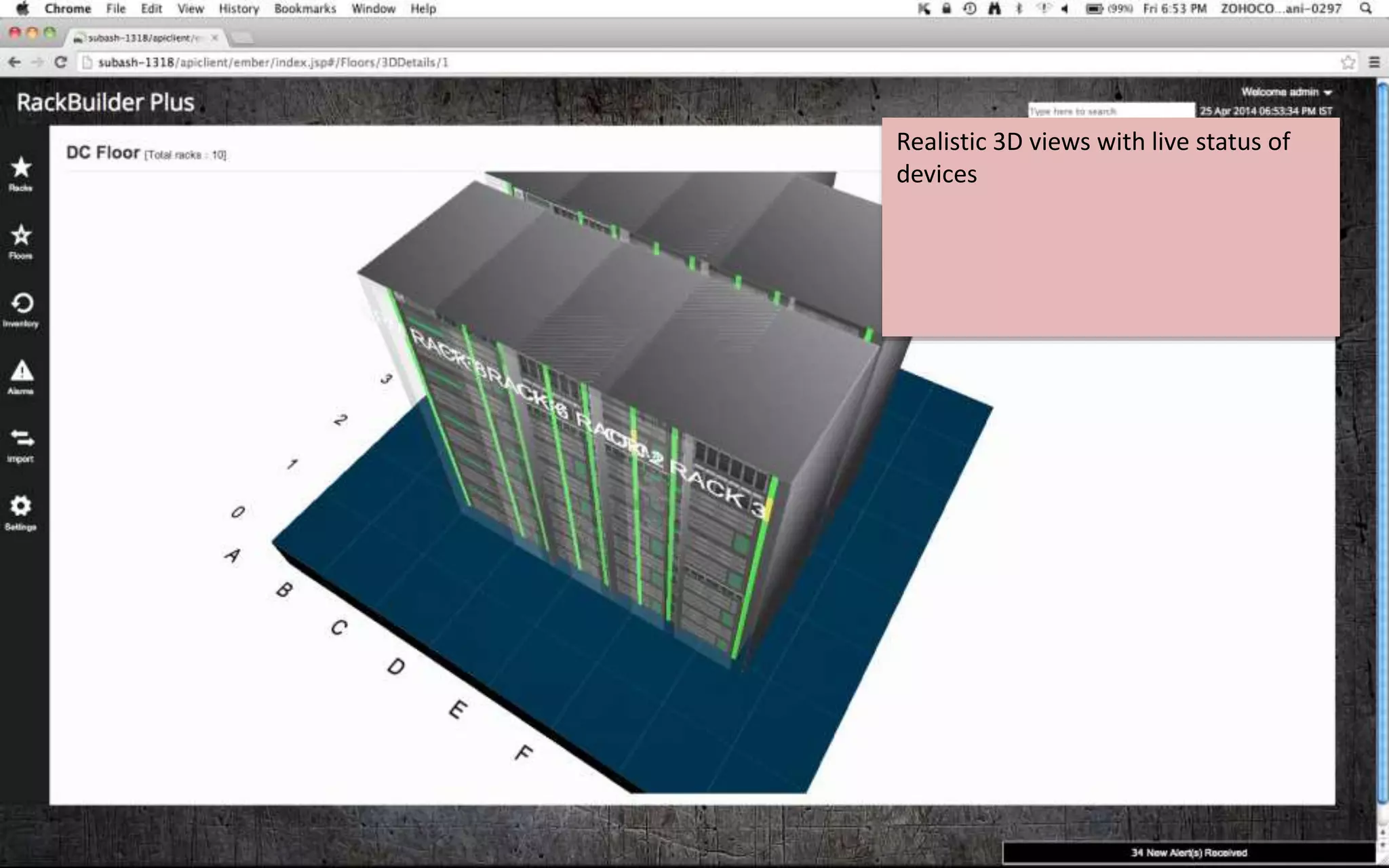Screen dimensions: 1389x868
Task: Select the subash-1318 browser tab
Action: tap(146, 38)
